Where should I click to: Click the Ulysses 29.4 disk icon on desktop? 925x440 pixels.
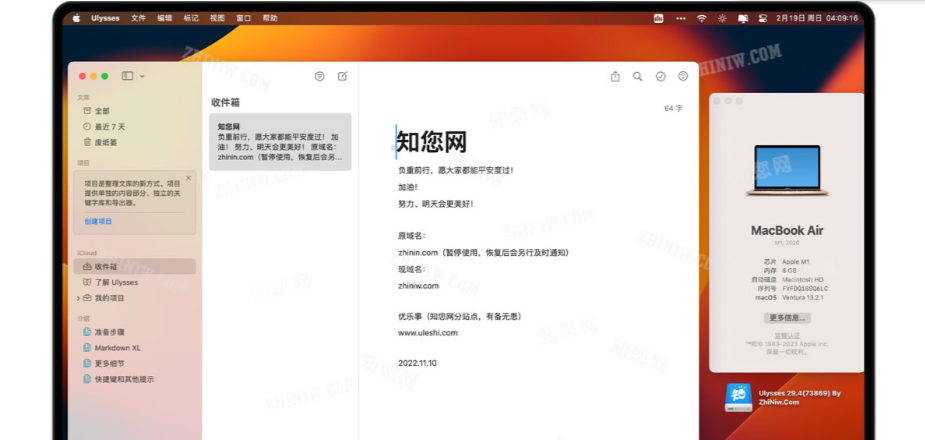[739, 398]
